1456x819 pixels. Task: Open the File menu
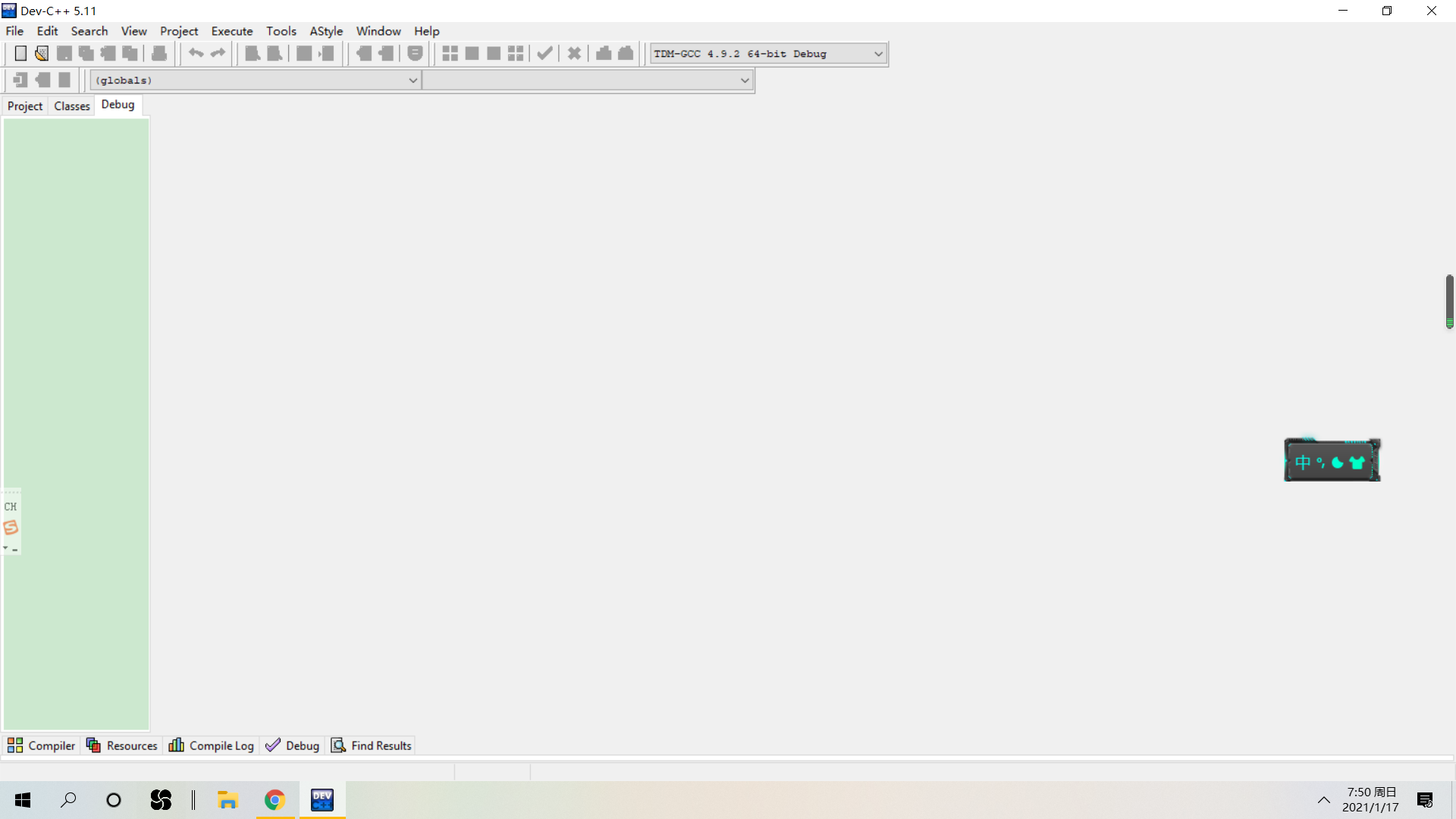click(x=14, y=31)
